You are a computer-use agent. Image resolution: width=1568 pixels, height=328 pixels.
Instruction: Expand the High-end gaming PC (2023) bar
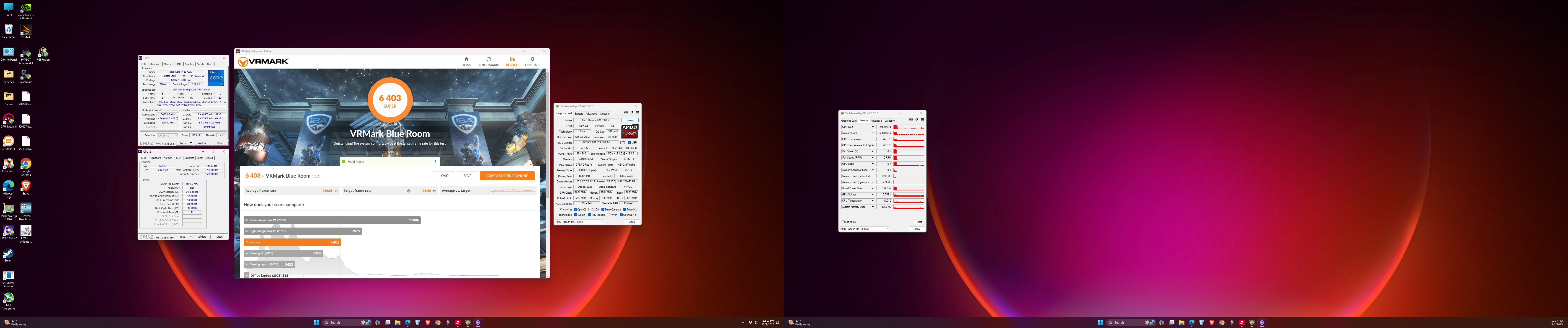click(302, 231)
